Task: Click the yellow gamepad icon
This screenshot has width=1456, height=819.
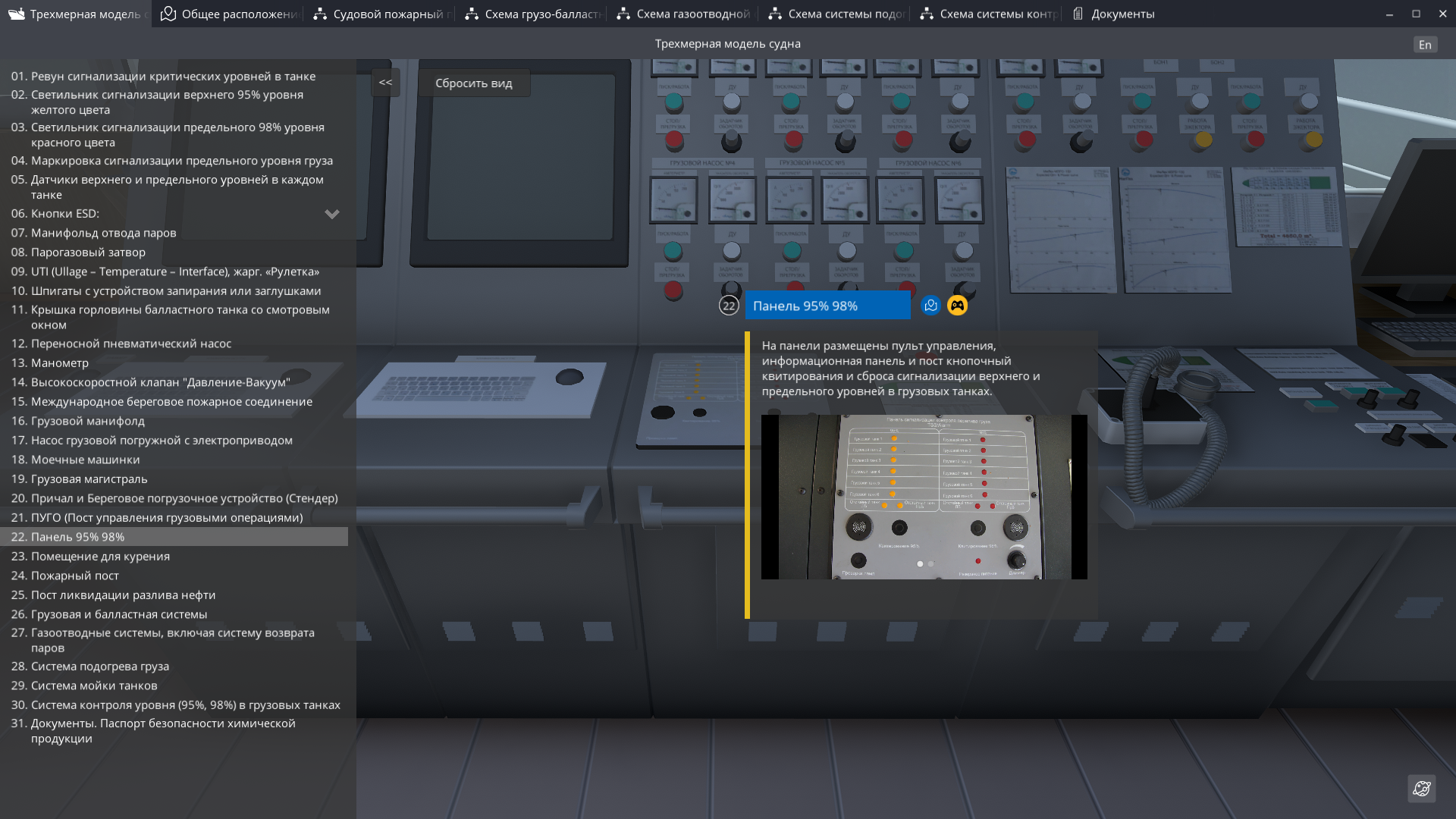Action: tap(957, 306)
